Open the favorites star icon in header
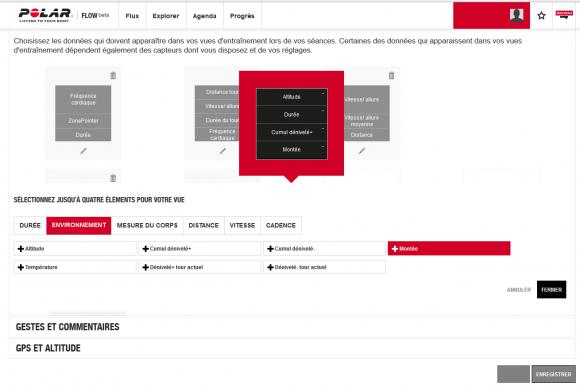Image resolution: width=580 pixels, height=386 pixels. click(541, 16)
